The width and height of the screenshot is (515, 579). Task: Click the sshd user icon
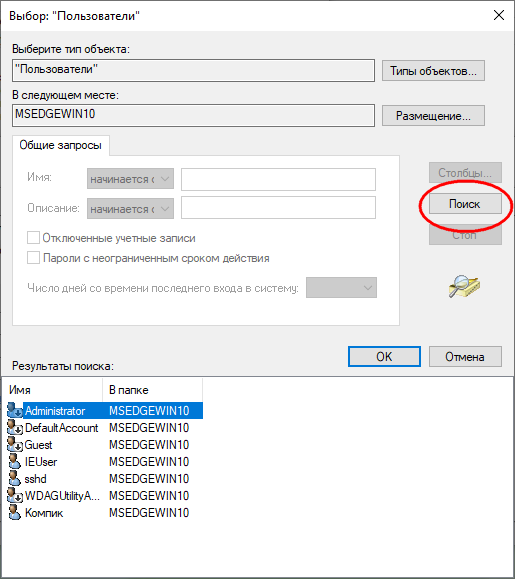pos(15,479)
